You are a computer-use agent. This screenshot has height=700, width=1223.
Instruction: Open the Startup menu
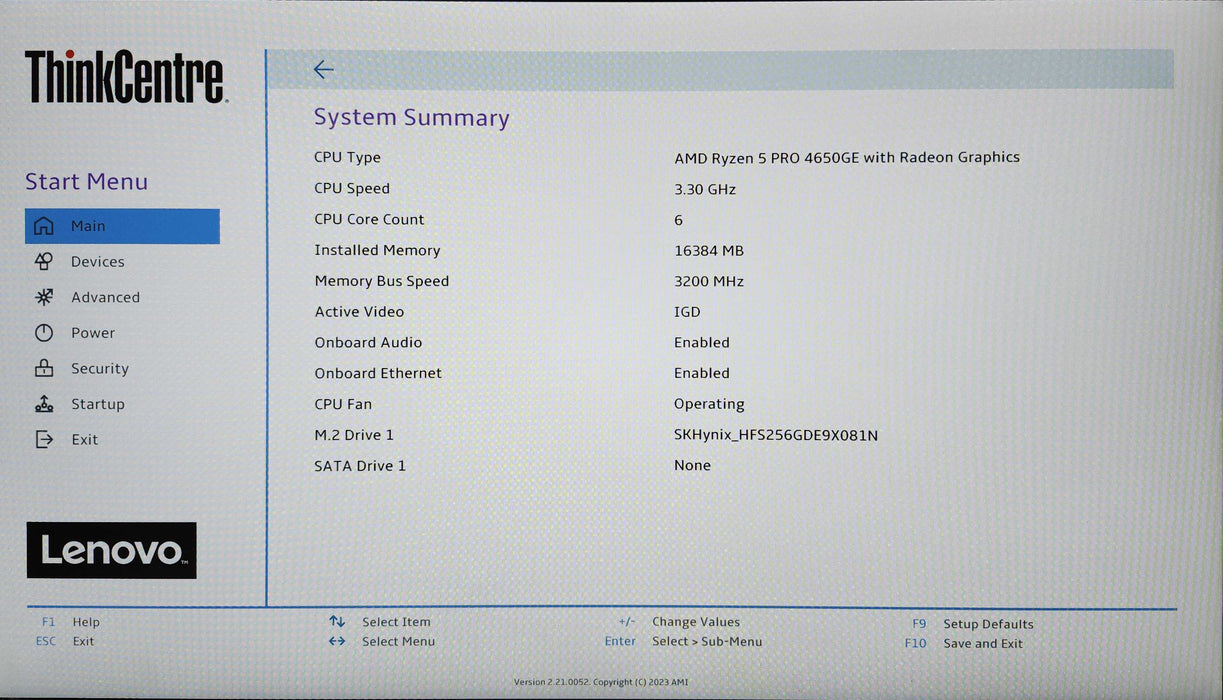click(98, 404)
